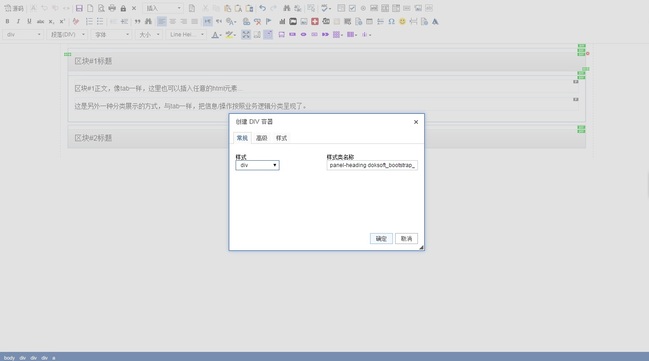Click the 确定 (OK) button

(381, 238)
